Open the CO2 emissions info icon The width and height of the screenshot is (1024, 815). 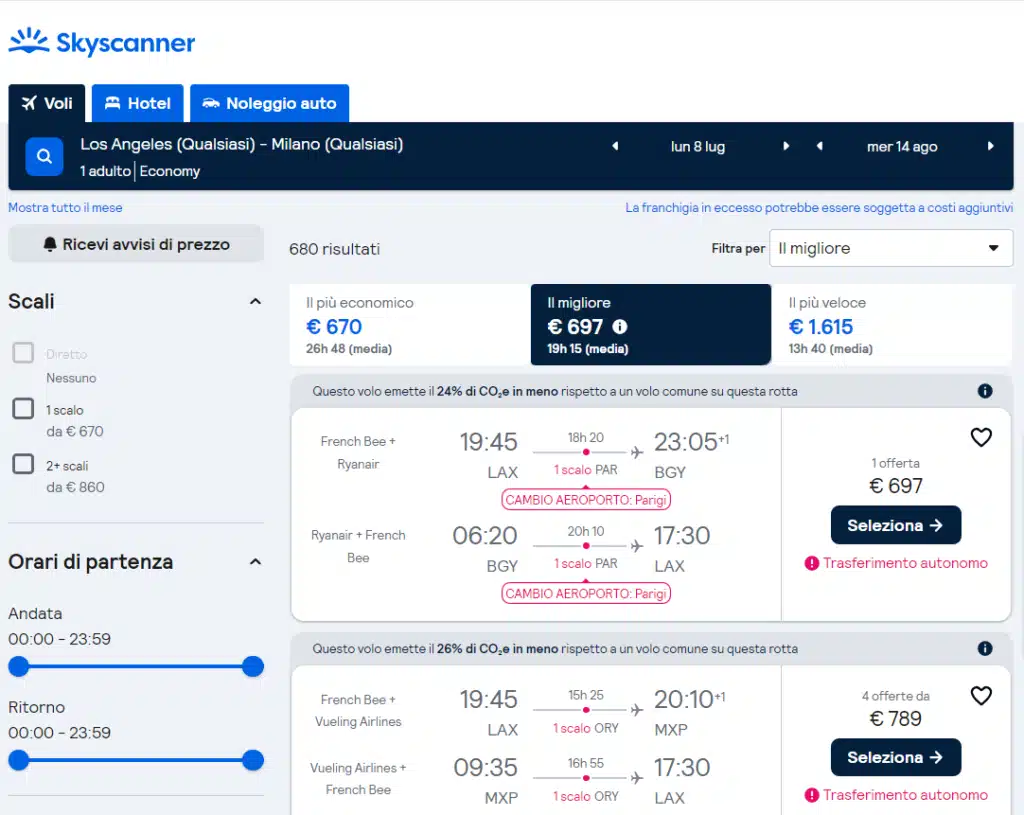click(985, 391)
